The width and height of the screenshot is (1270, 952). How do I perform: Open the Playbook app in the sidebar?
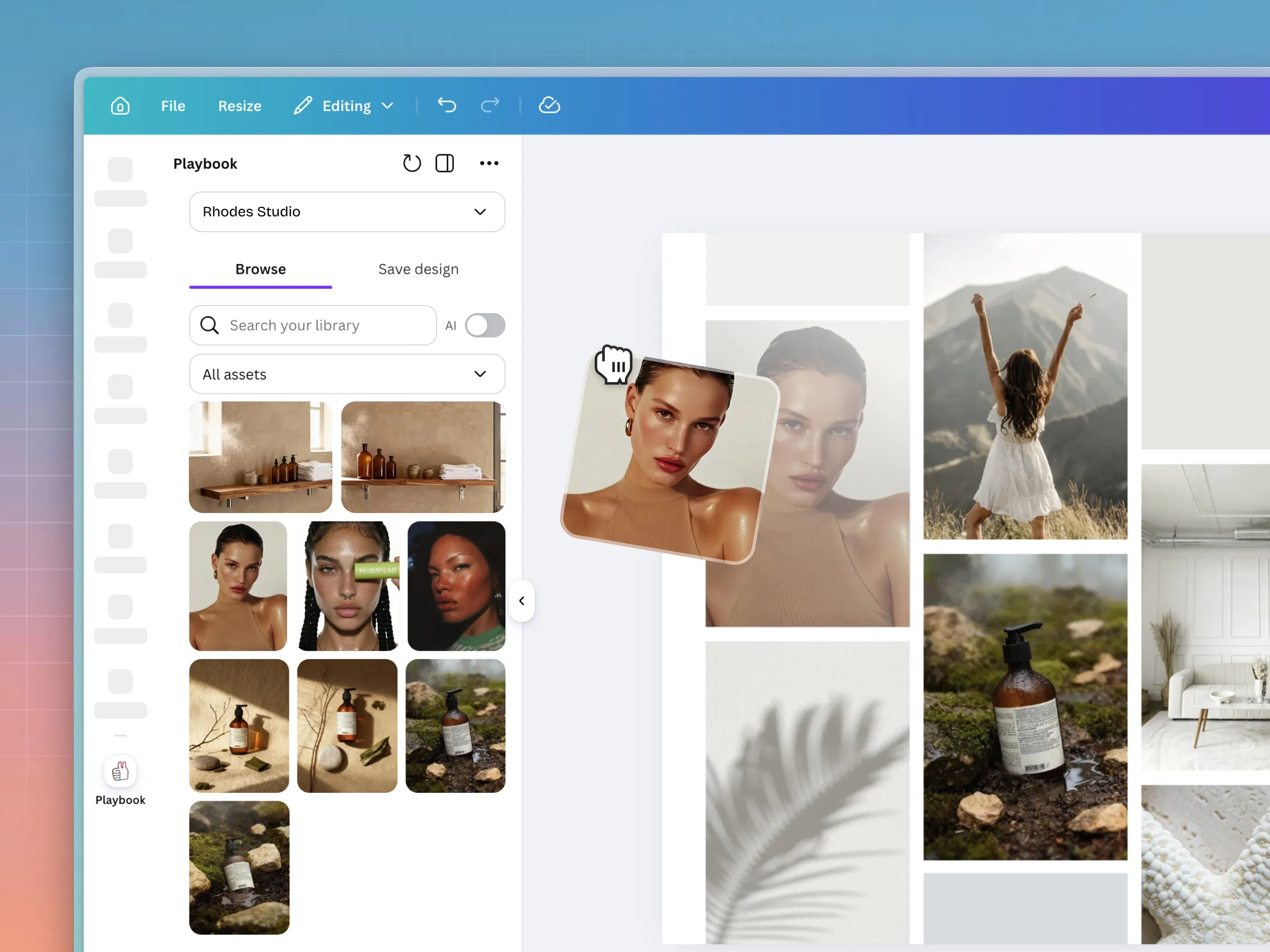click(x=120, y=781)
